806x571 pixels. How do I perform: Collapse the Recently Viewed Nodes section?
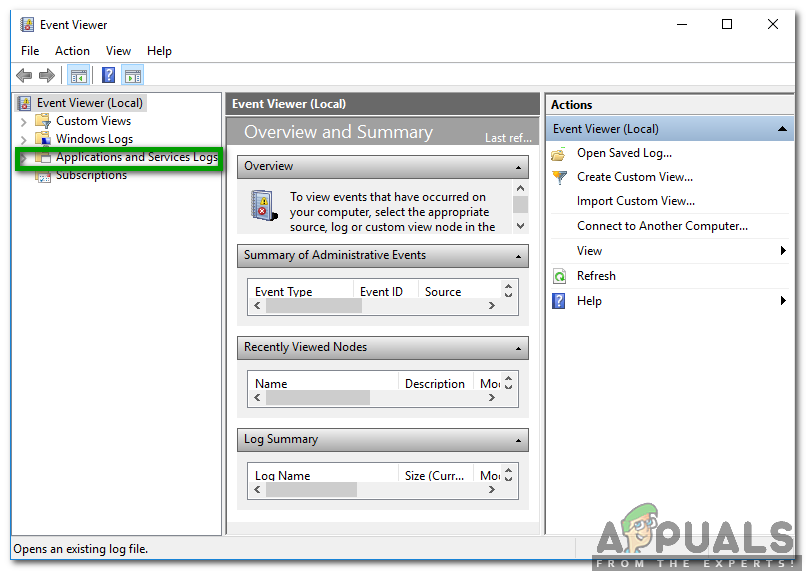coord(518,349)
